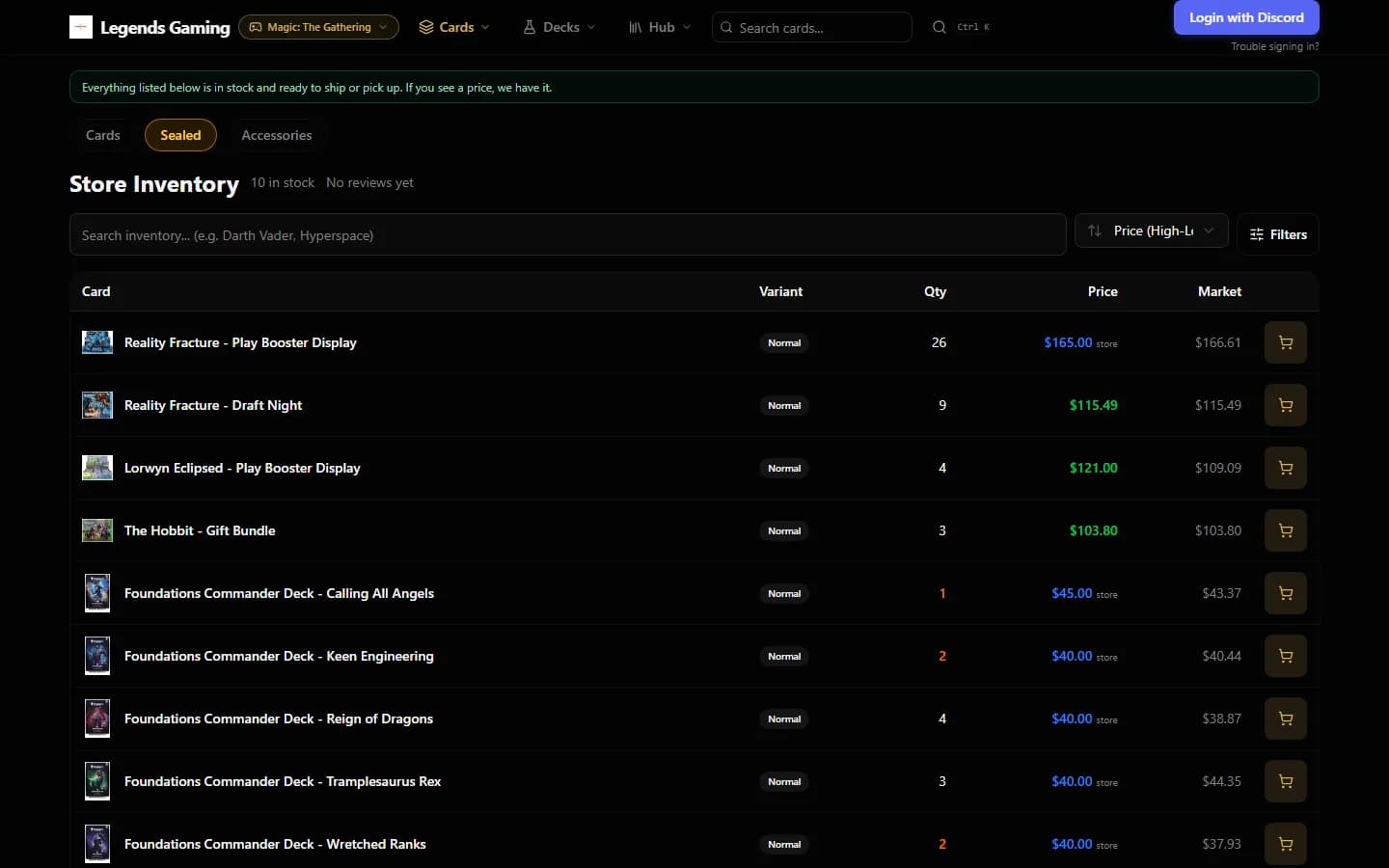Image resolution: width=1389 pixels, height=868 pixels.
Task: Open Foundations Commander Deck - Wretched Ranks
Action: point(275,844)
